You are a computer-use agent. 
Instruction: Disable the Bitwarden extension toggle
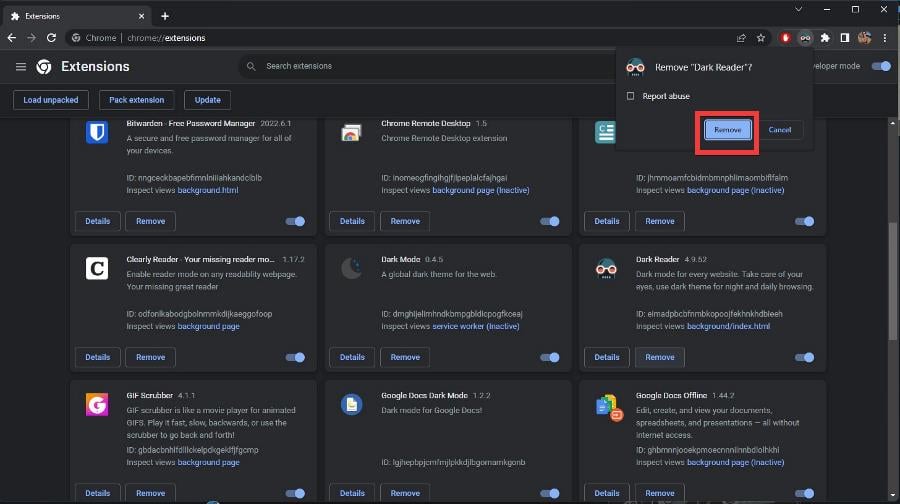coord(295,221)
